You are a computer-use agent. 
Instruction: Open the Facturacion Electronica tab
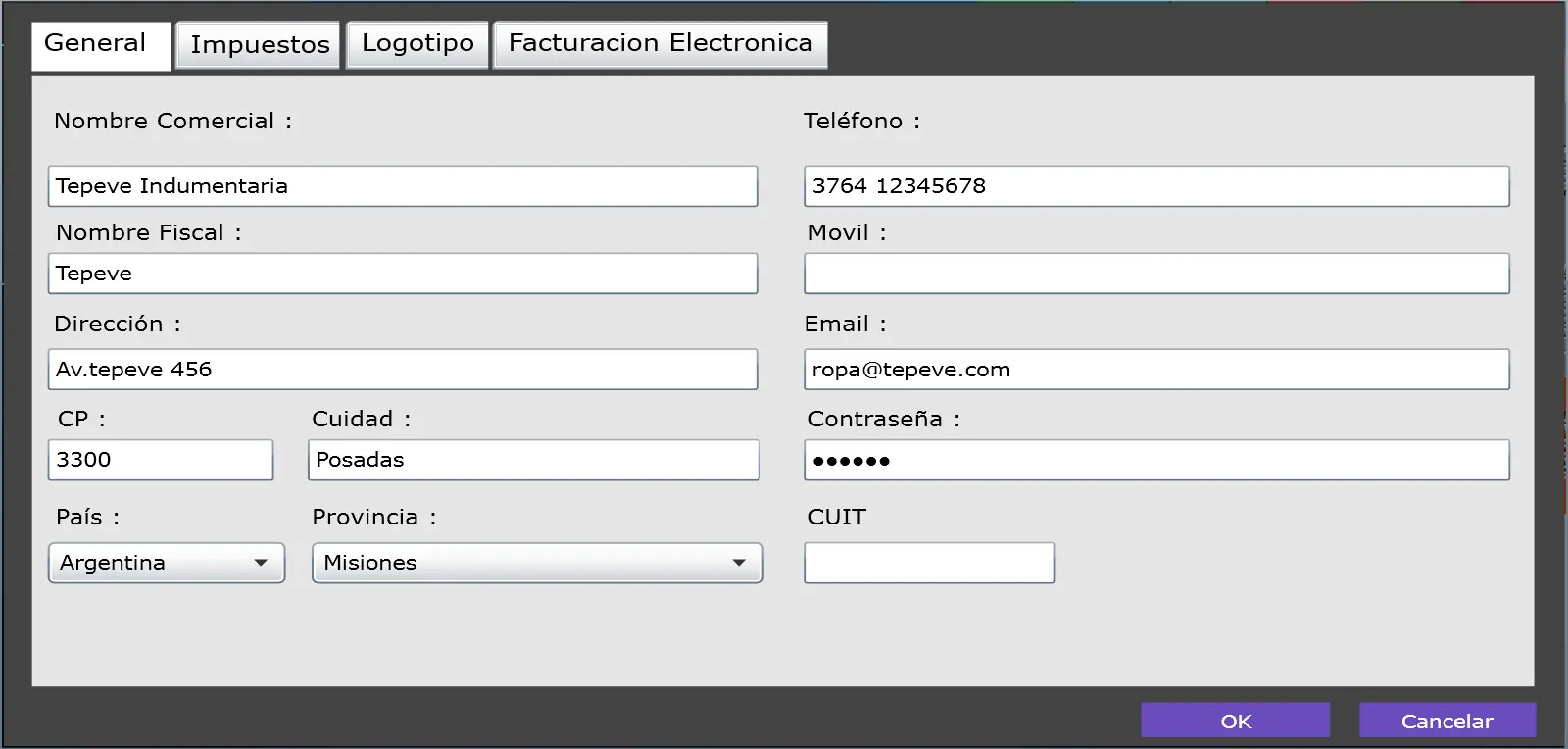(661, 44)
